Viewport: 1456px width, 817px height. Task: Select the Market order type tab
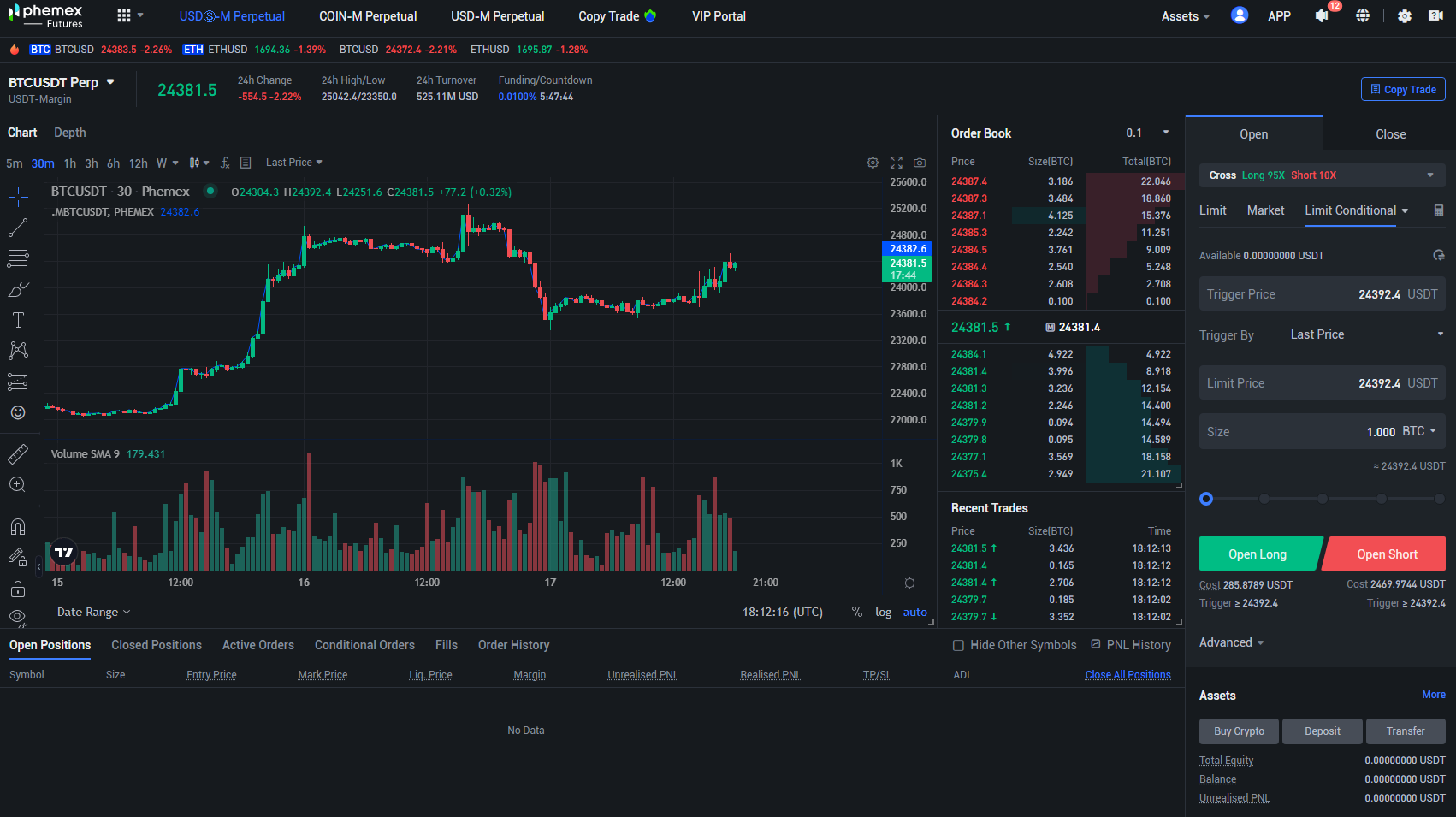(1265, 210)
